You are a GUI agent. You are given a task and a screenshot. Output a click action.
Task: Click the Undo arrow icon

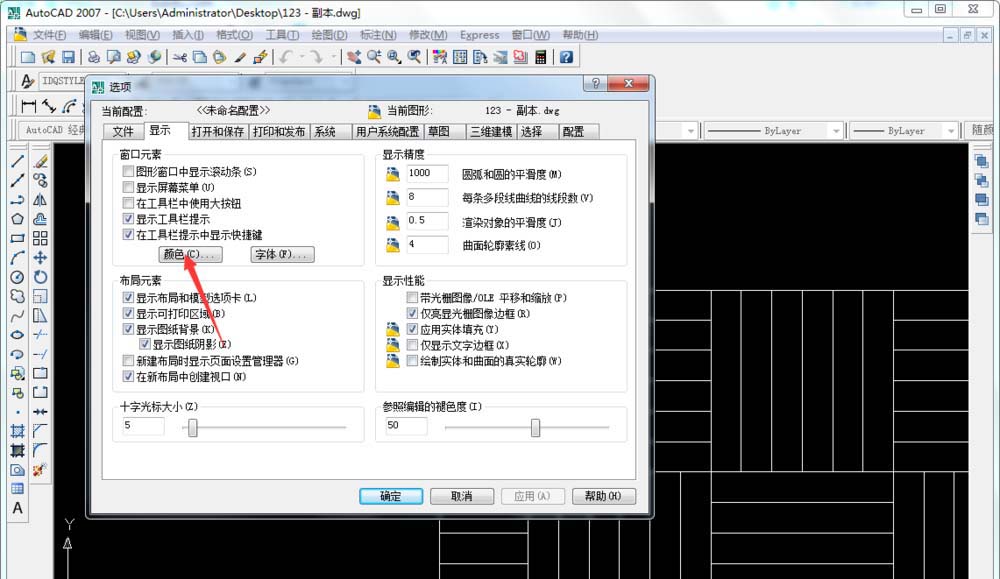(286, 57)
